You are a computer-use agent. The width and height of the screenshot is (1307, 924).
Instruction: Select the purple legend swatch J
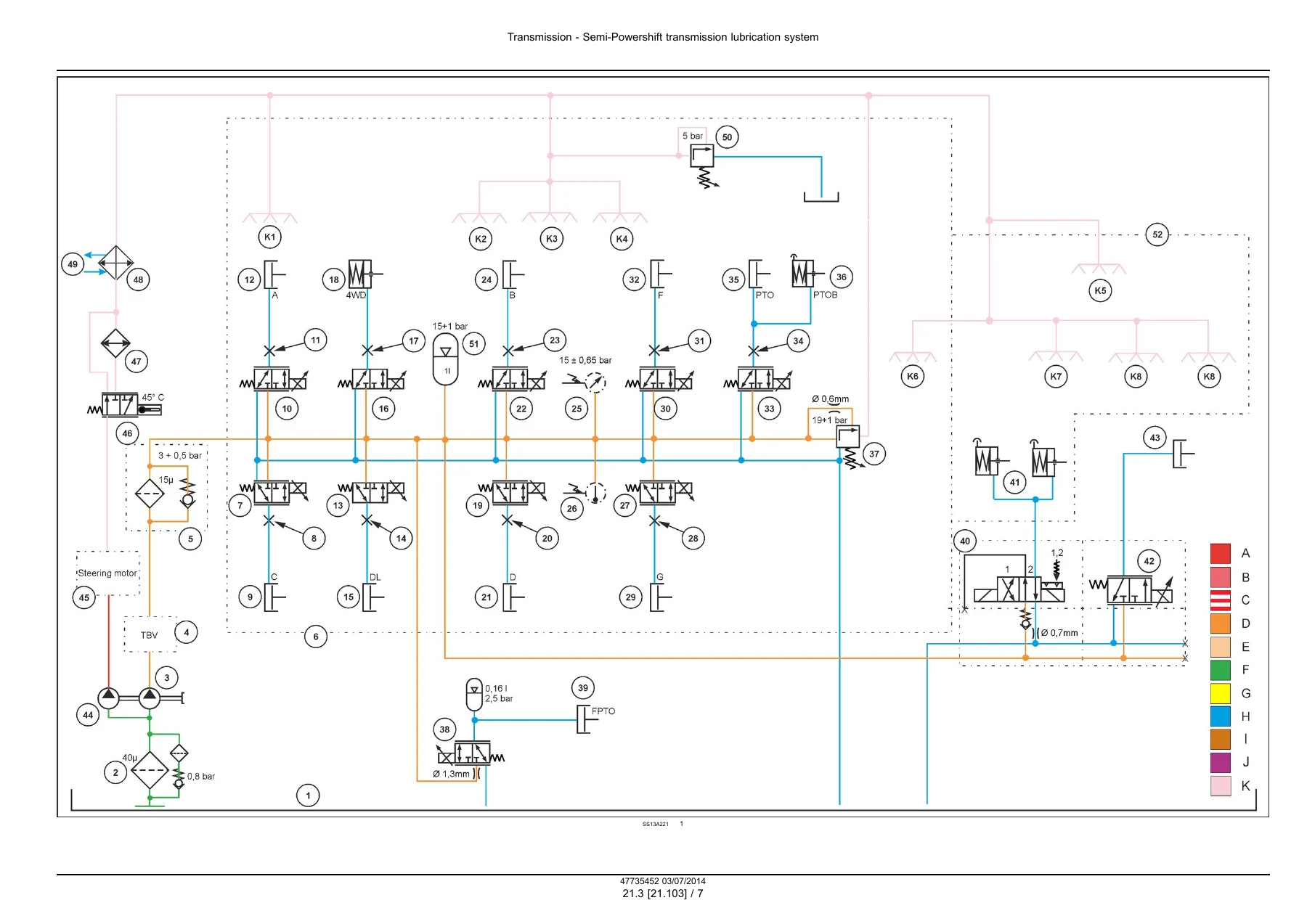coord(1220,762)
